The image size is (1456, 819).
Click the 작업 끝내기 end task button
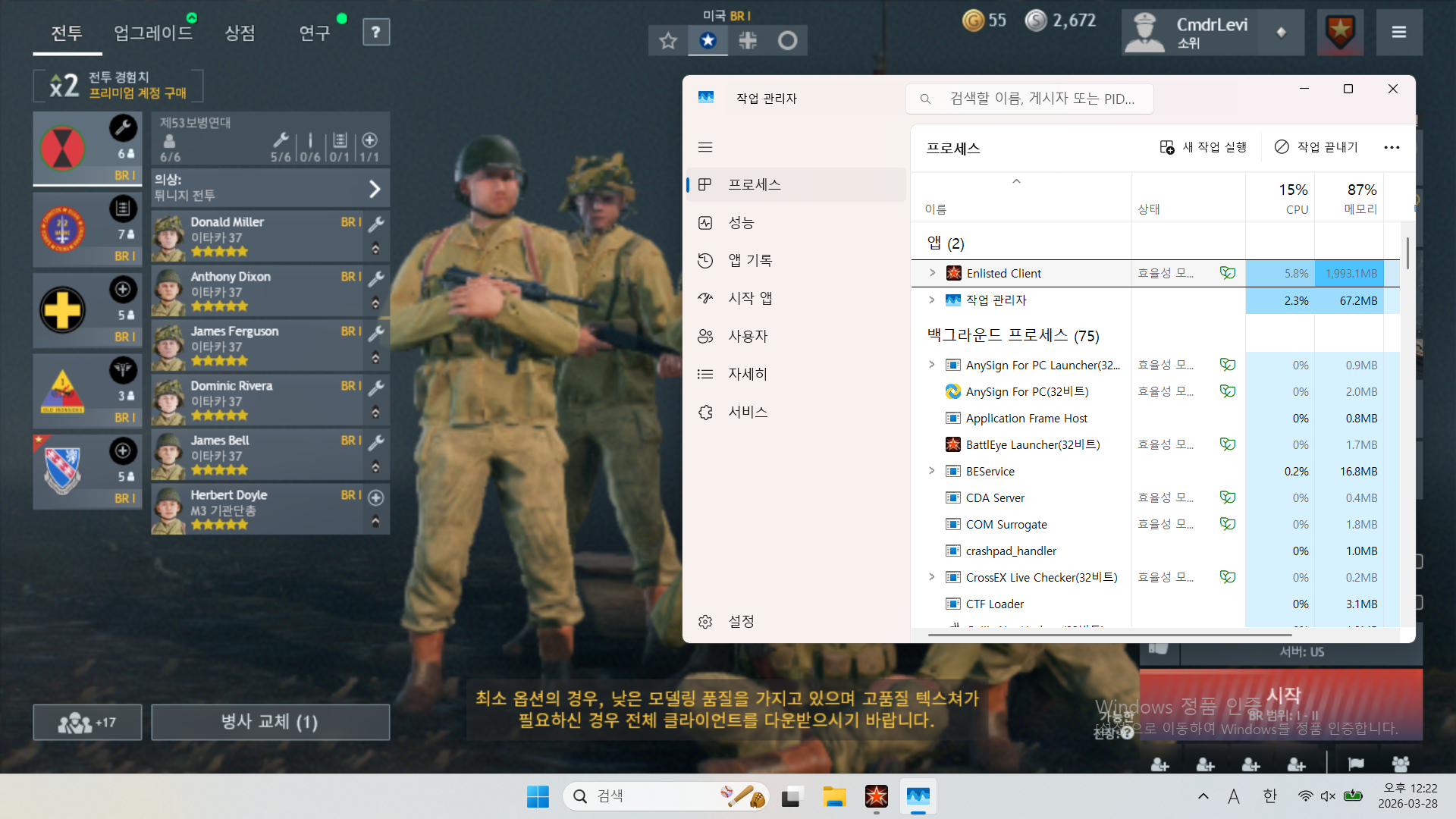[x=1316, y=147]
